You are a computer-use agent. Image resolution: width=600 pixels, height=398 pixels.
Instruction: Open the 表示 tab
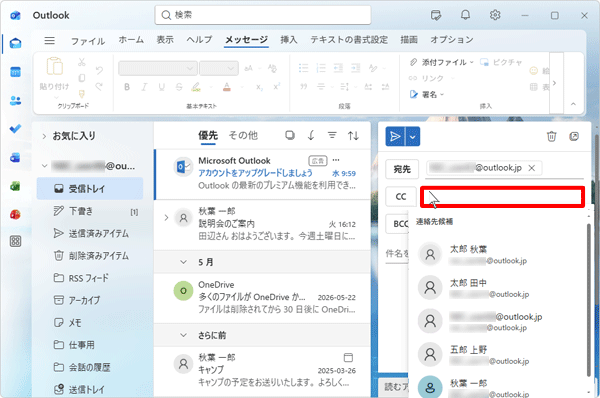point(165,40)
